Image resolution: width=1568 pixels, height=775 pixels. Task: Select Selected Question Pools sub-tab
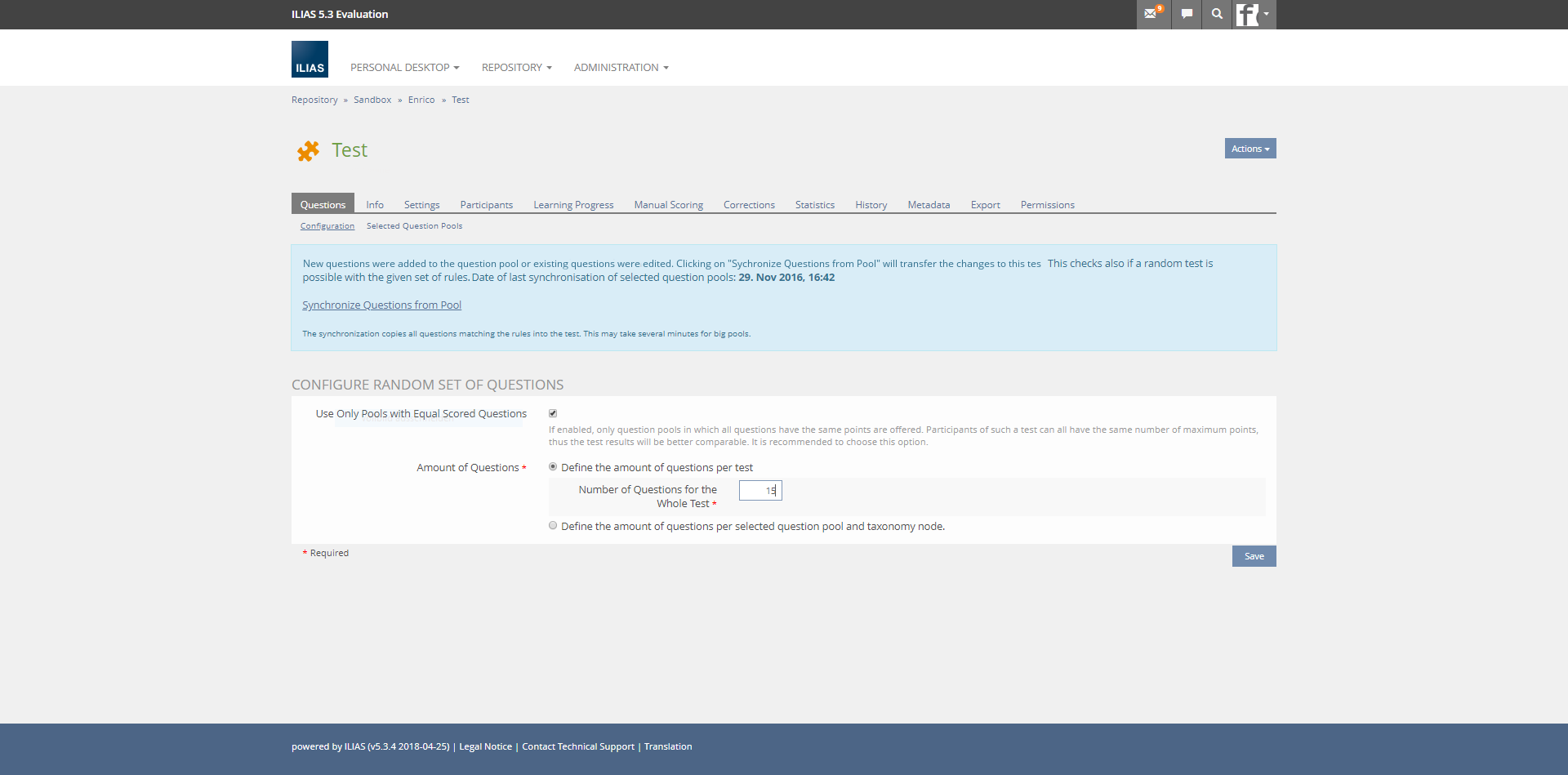point(414,226)
